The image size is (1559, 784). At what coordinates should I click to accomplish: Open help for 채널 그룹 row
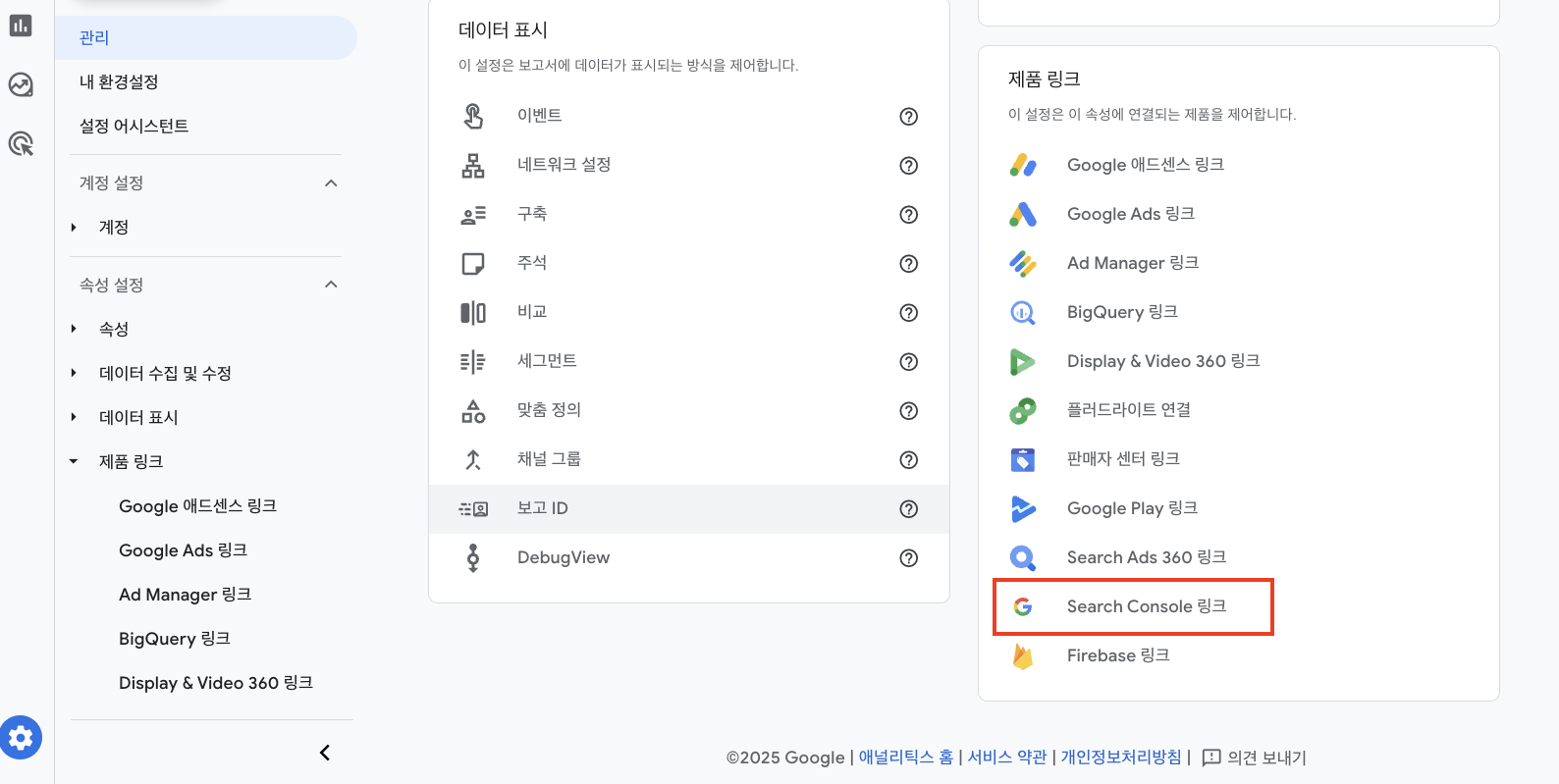click(909, 459)
